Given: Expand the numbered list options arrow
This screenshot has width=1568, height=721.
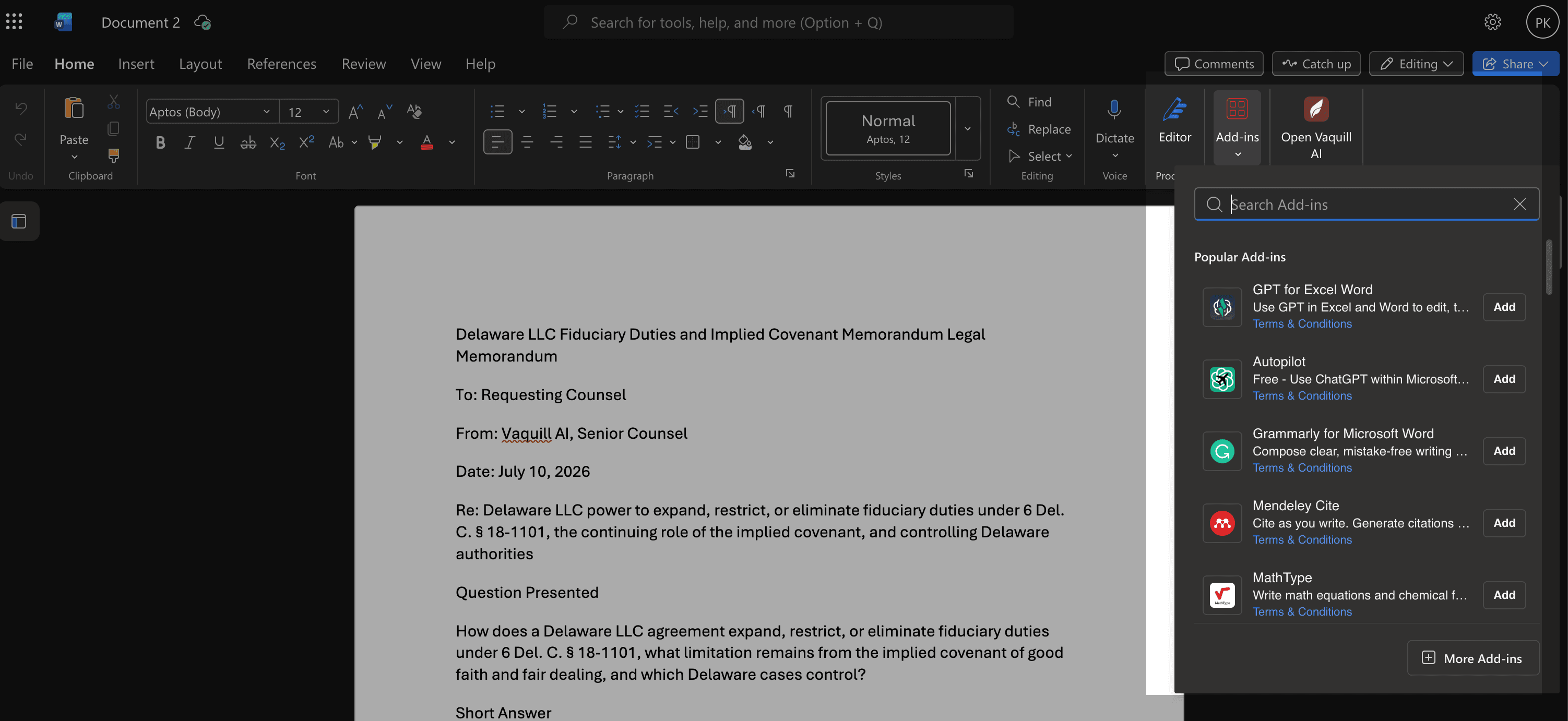Looking at the screenshot, I should [x=574, y=111].
